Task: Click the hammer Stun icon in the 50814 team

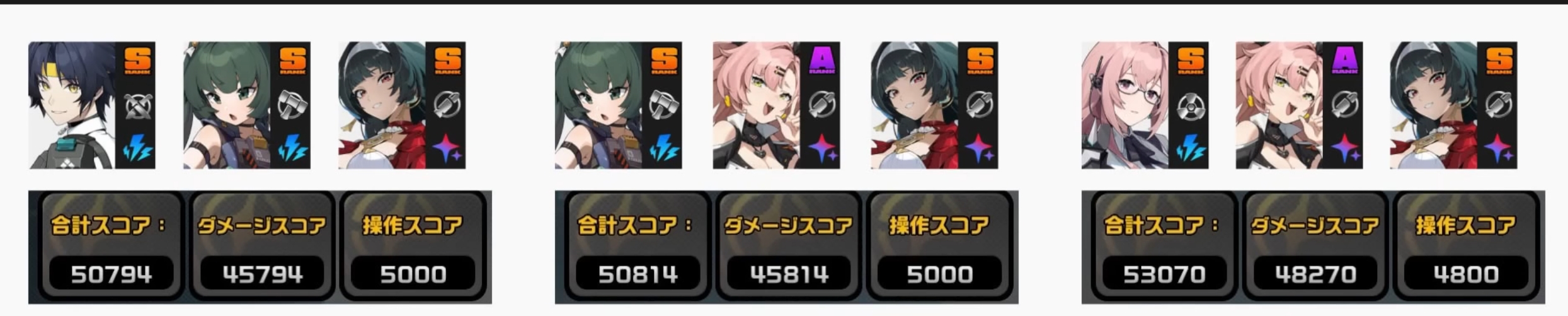Action: click(663, 105)
